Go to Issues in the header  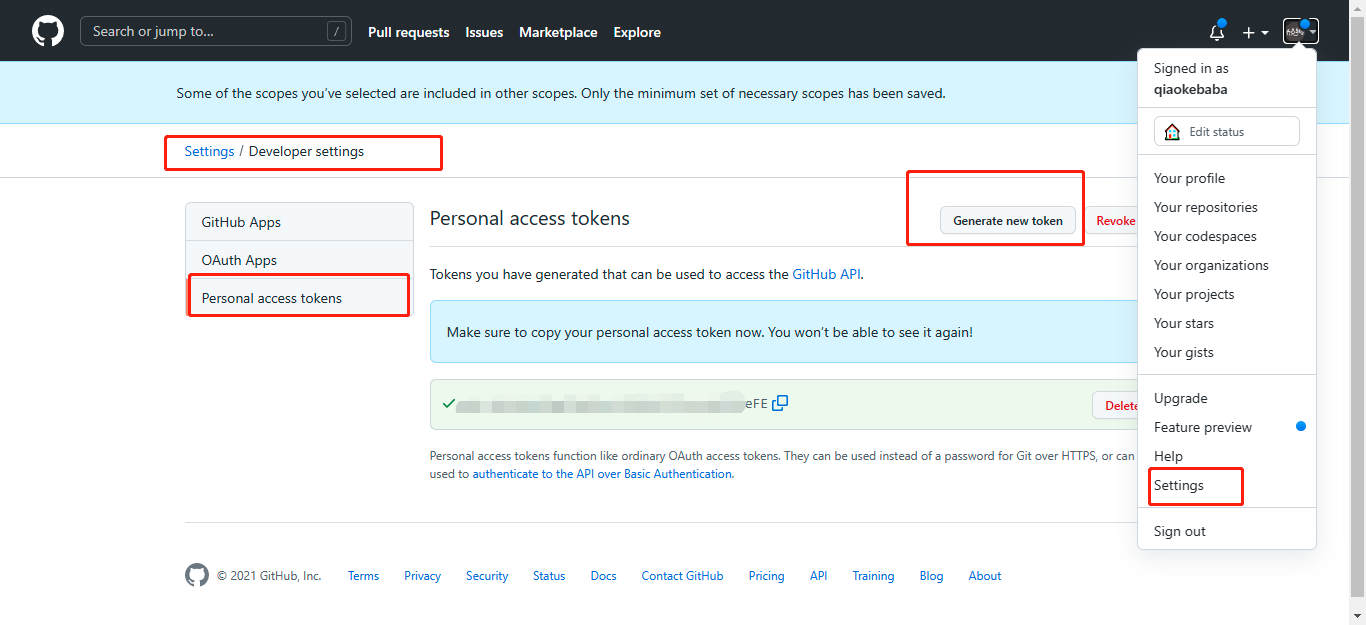484,32
